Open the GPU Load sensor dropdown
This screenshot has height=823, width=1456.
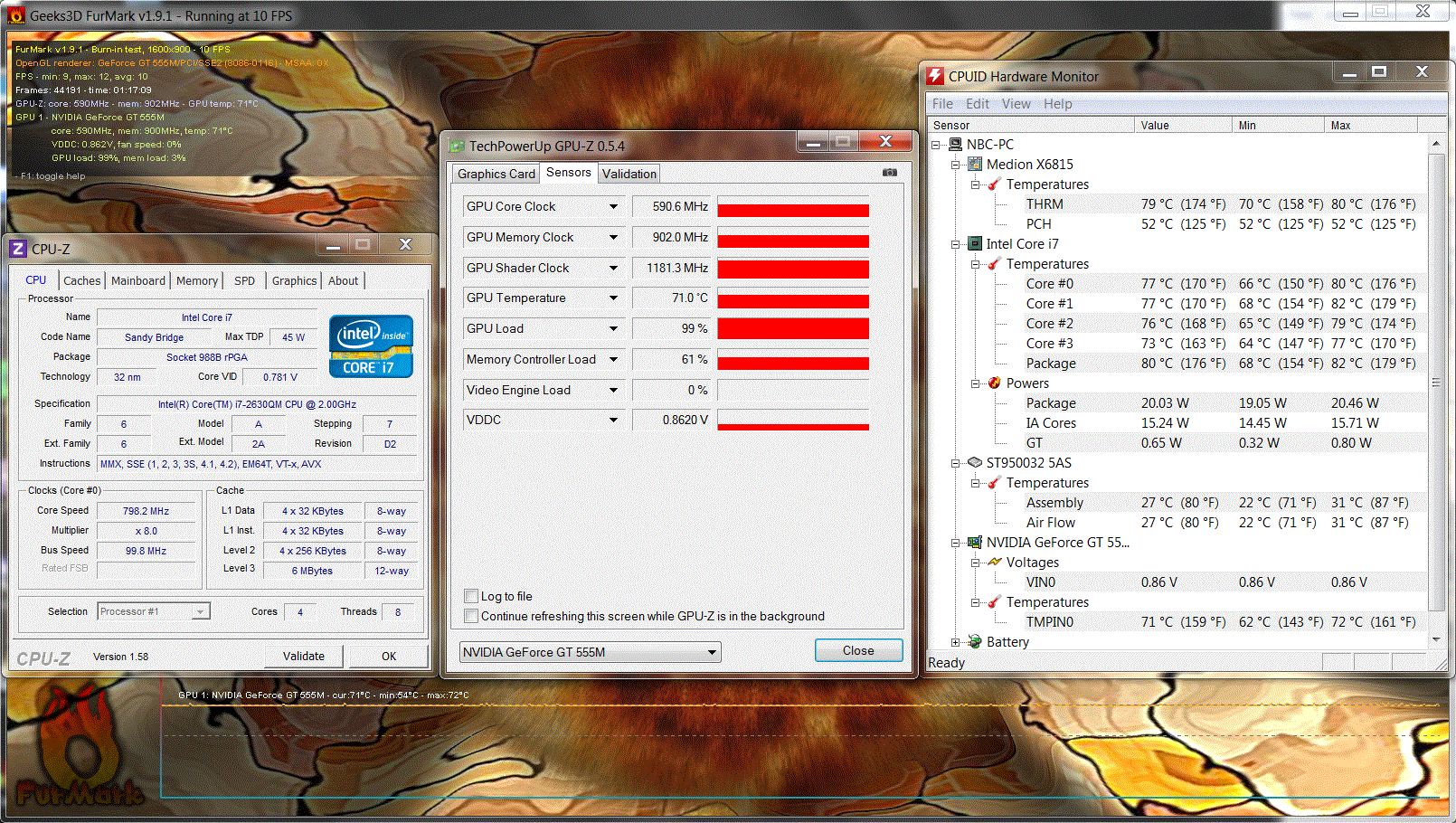click(x=613, y=328)
